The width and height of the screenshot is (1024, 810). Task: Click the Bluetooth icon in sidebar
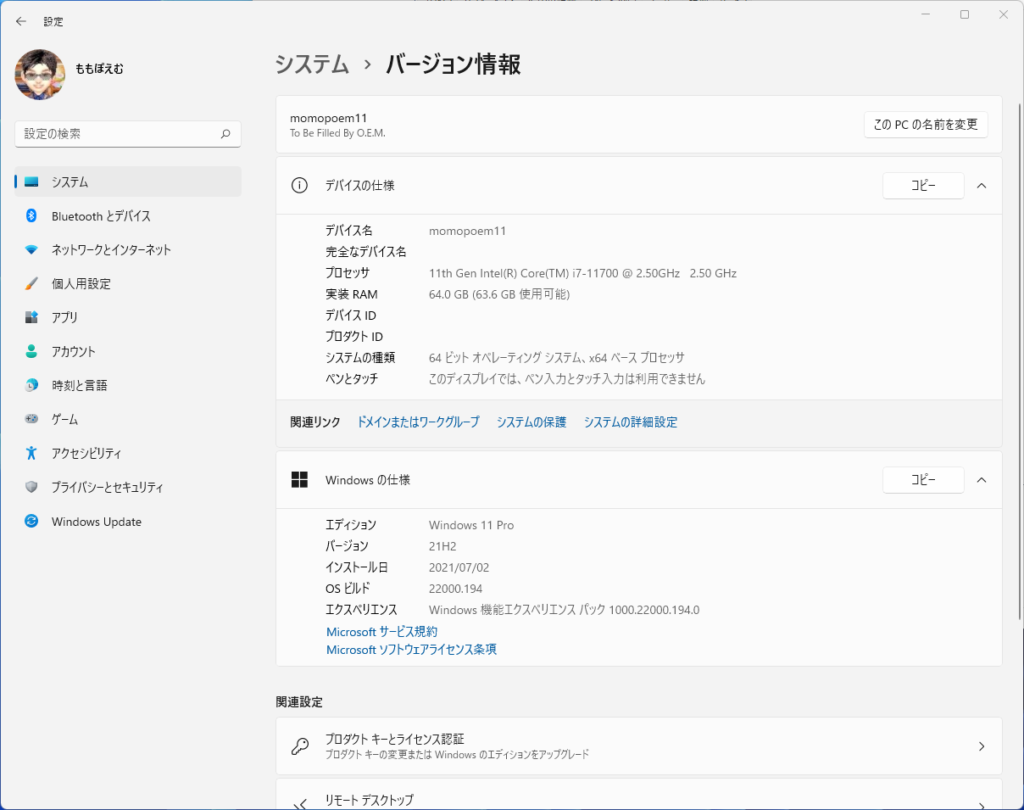coord(31,216)
